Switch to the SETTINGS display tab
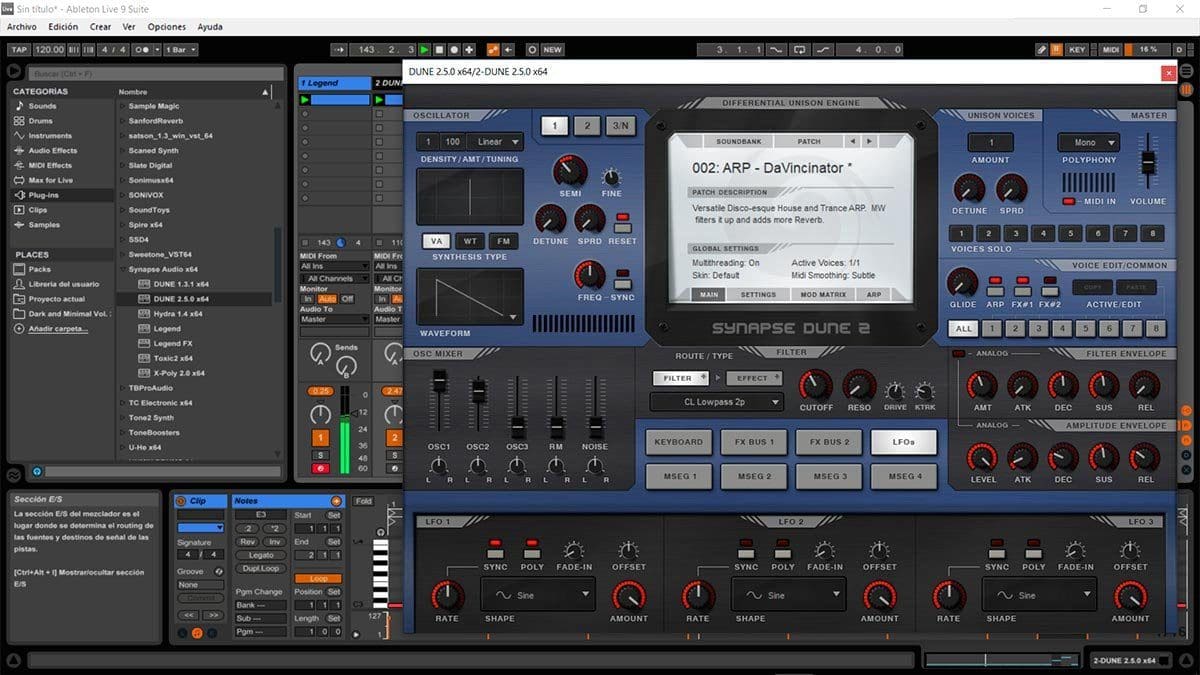This screenshot has height=675, width=1200. [x=758, y=295]
